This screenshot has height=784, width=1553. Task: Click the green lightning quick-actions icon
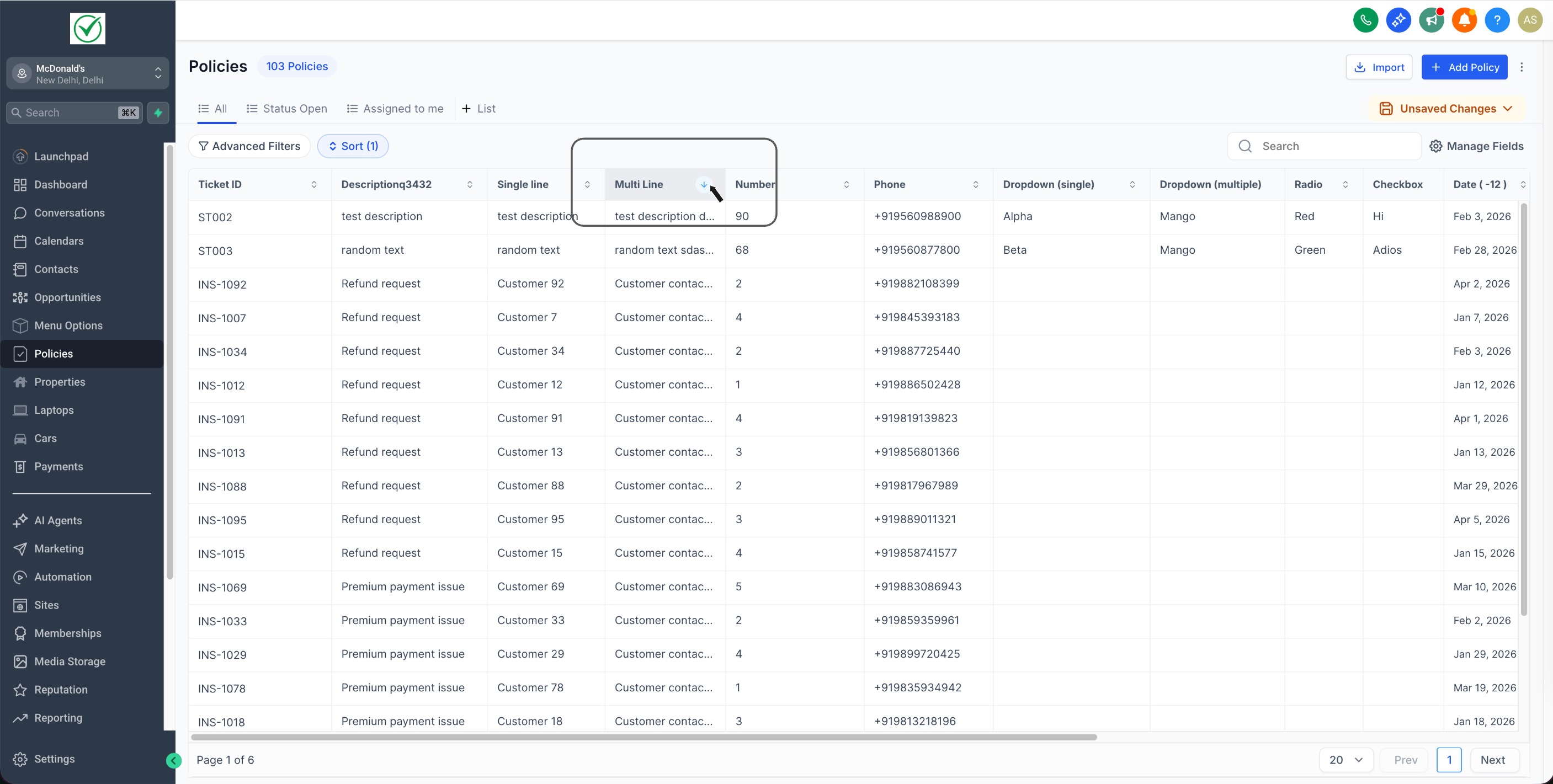coord(158,113)
